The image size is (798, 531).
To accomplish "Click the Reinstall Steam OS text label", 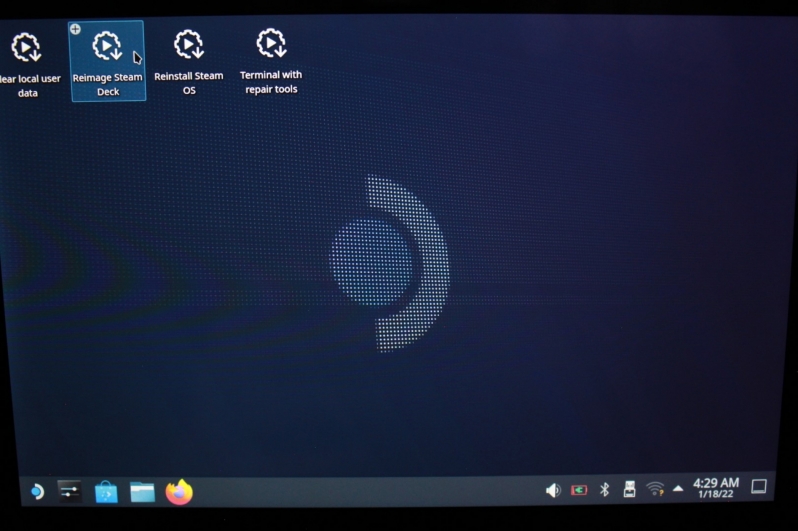I will pyautogui.click(x=189, y=83).
